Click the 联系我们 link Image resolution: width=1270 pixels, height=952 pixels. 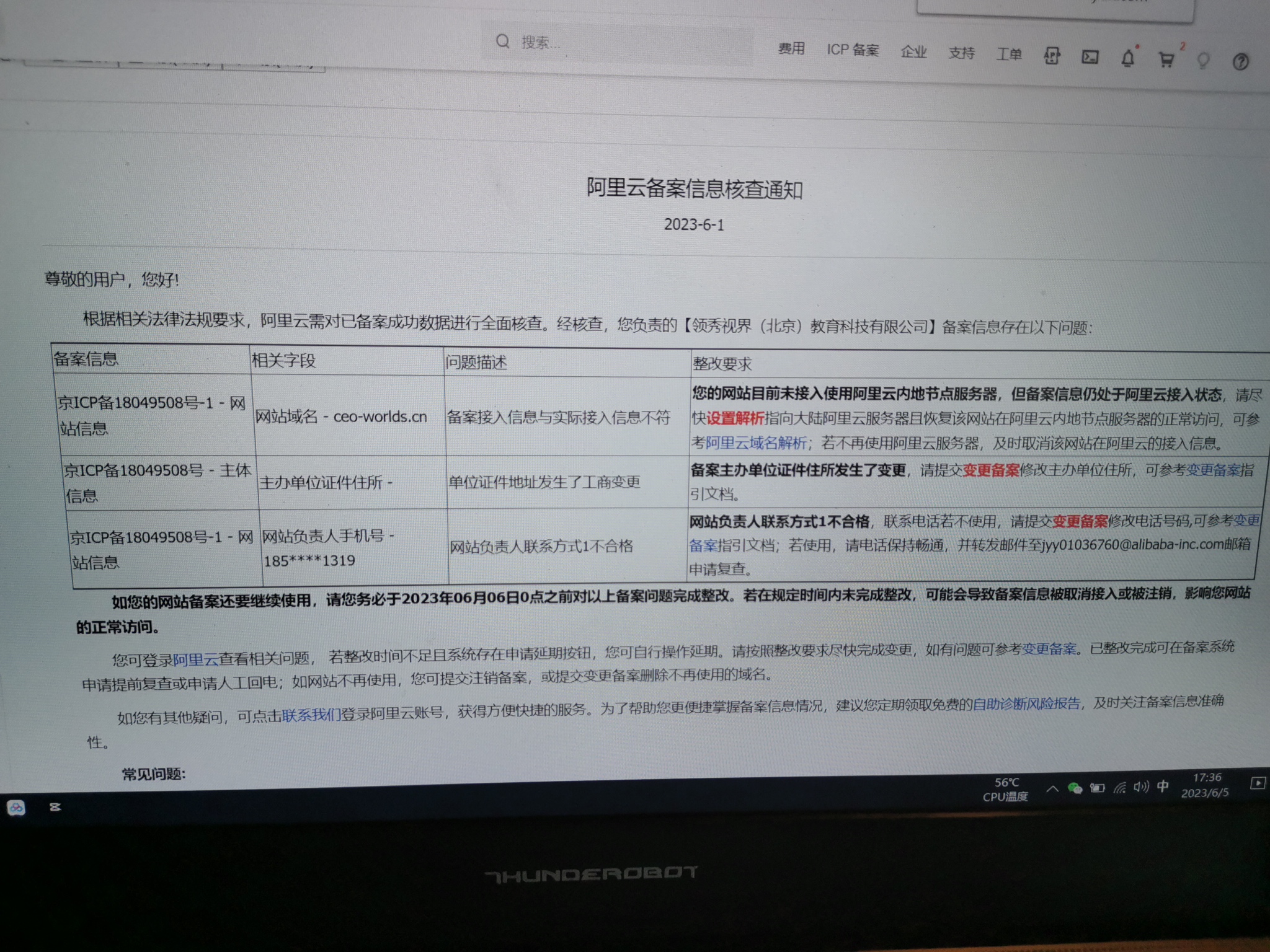tap(311, 715)
